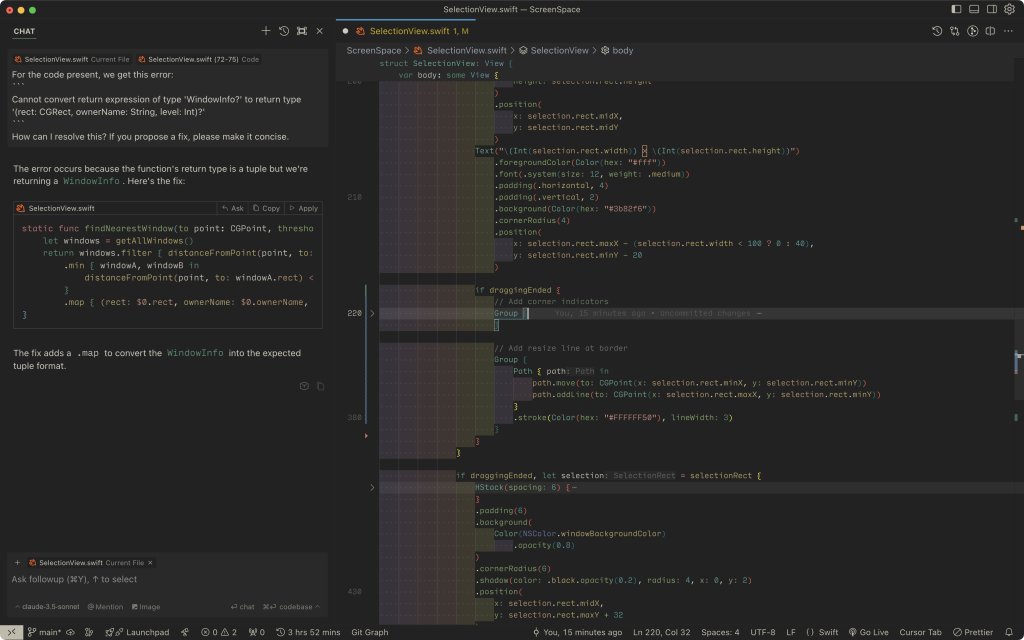Expand the folded Group block at line 220
The height and width of the screenshot is (640, 1024).
tap(372, 313)
